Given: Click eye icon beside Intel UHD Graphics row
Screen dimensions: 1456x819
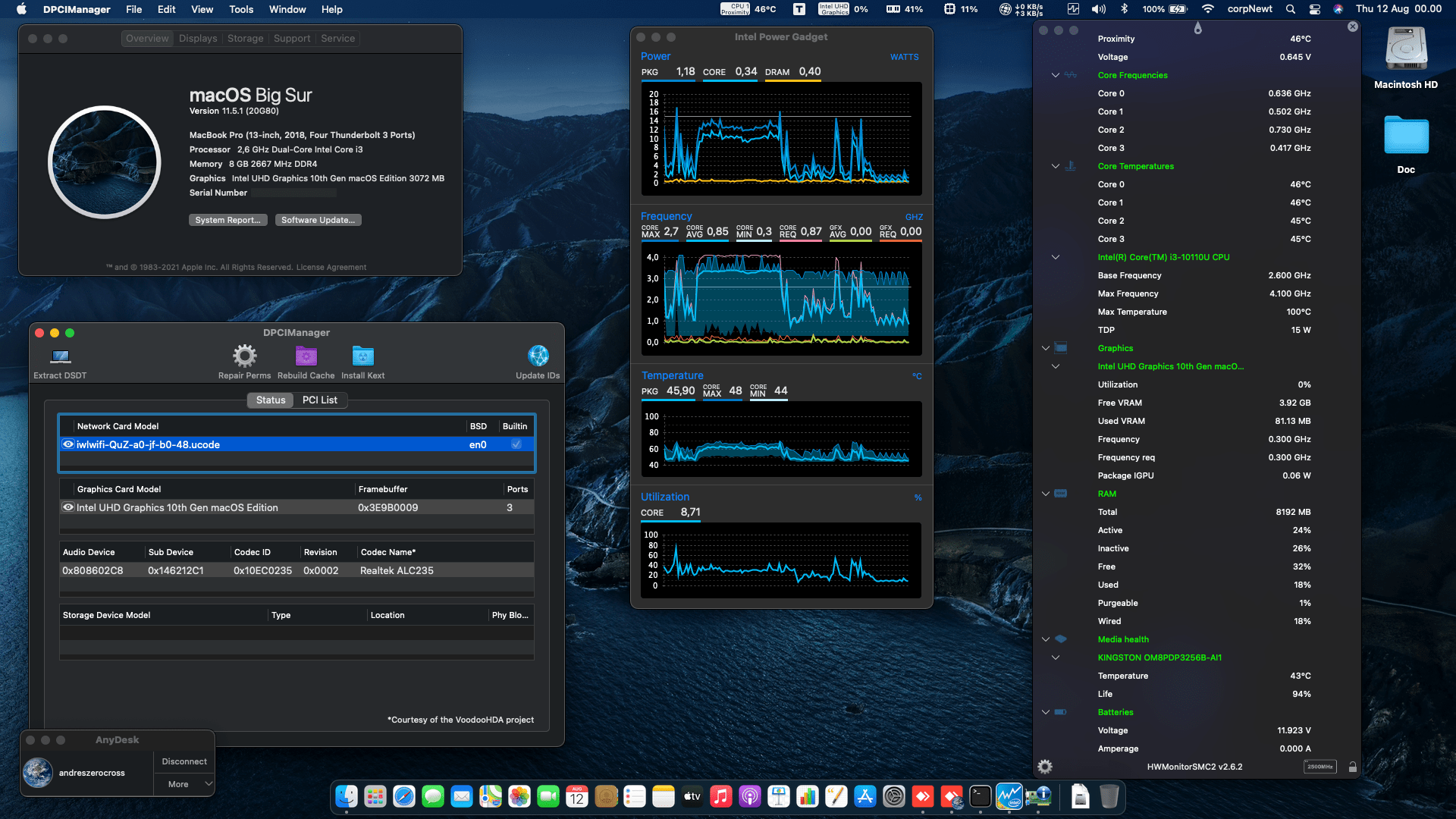Looking at the screenshot, I should [x=68, y=507].
